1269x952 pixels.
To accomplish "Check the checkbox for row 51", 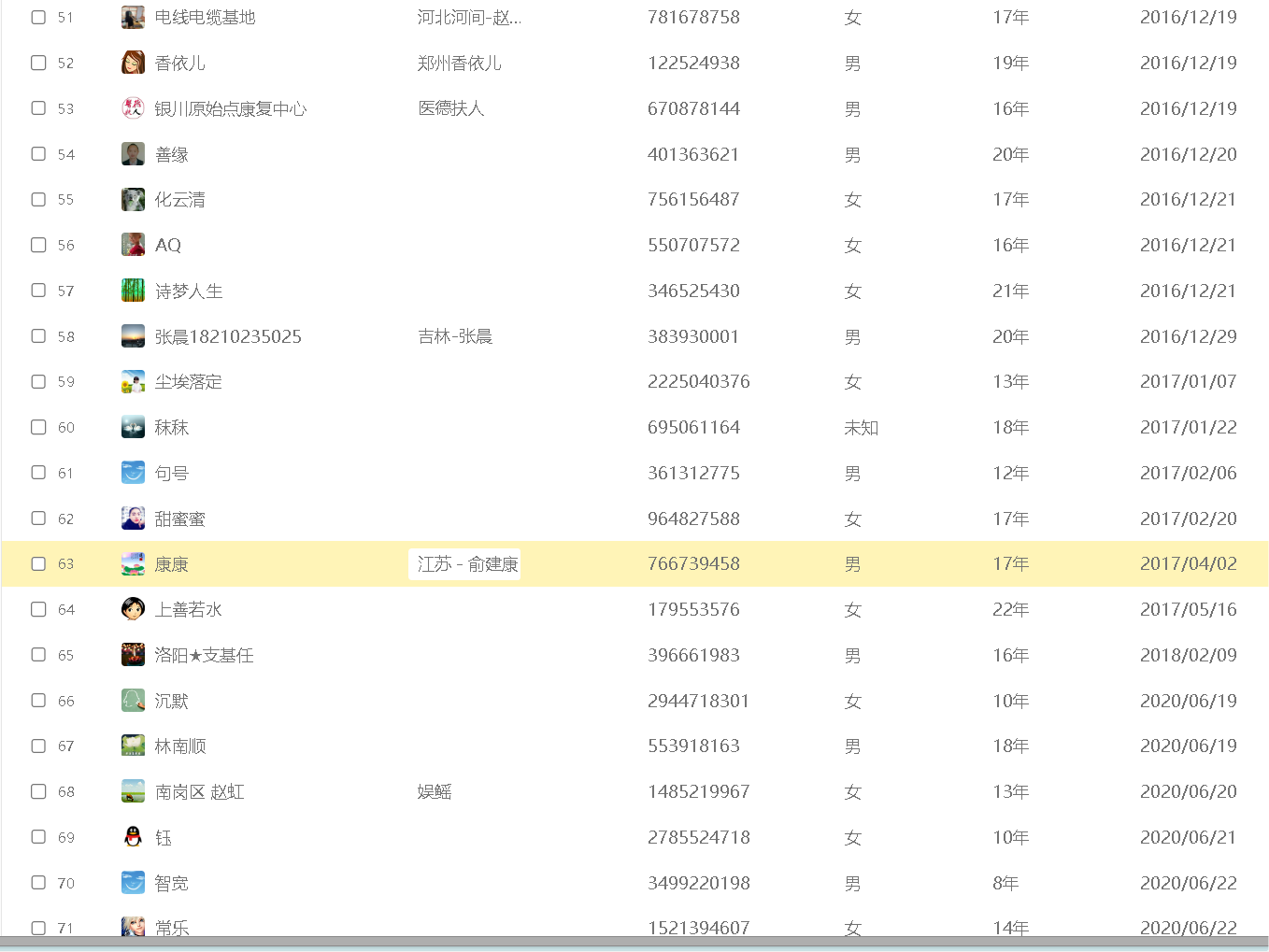I will 38,17.
